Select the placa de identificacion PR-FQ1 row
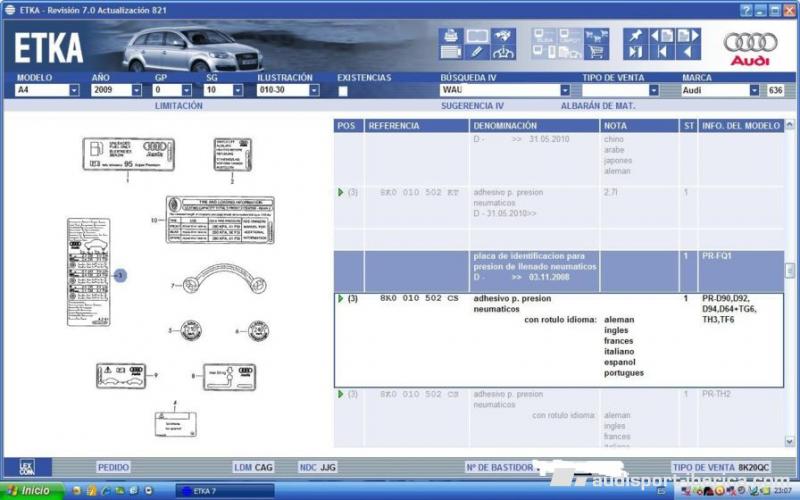 point(559,271)
